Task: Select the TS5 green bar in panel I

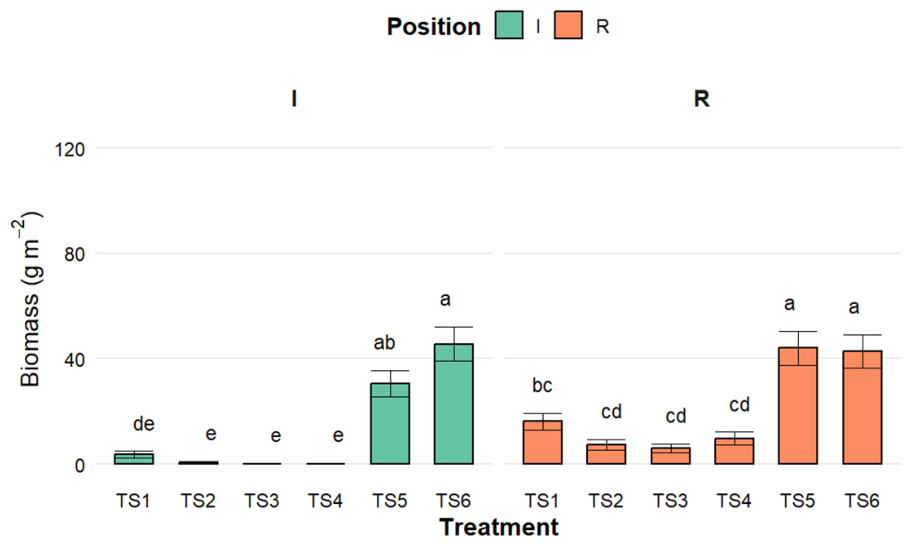Action: (390, 424)
